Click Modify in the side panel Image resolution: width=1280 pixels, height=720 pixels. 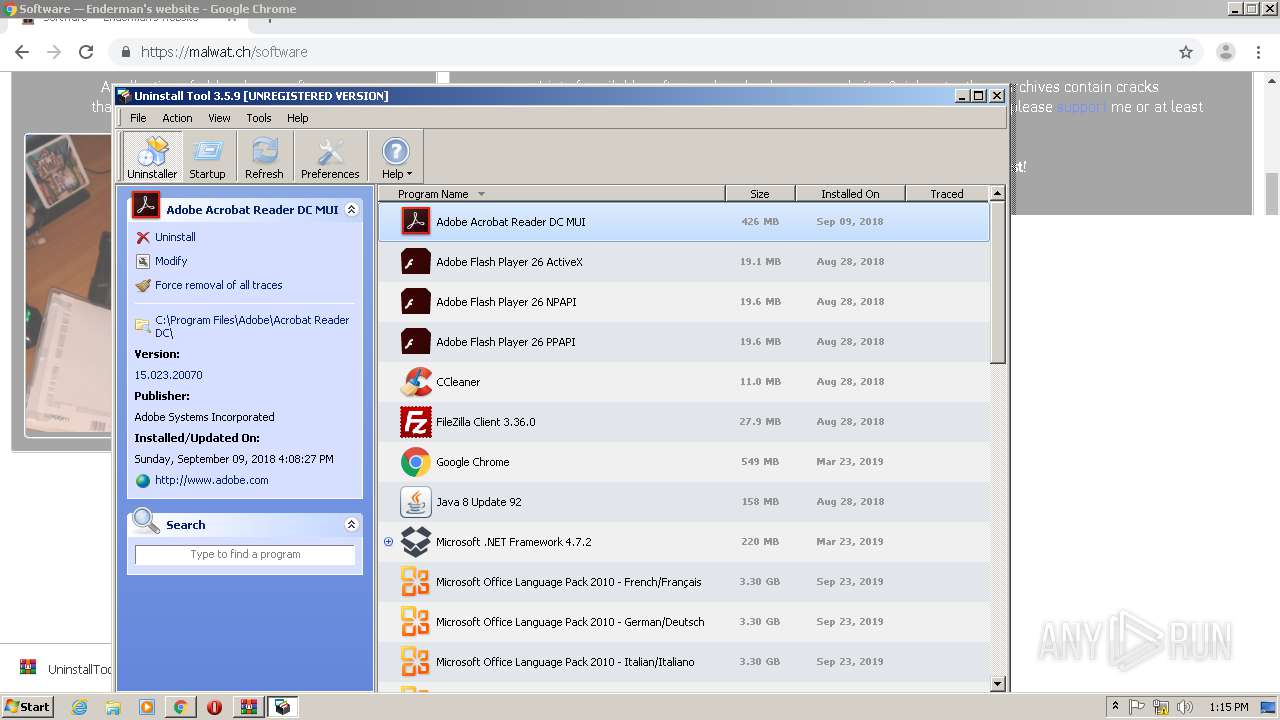(171, 261)
